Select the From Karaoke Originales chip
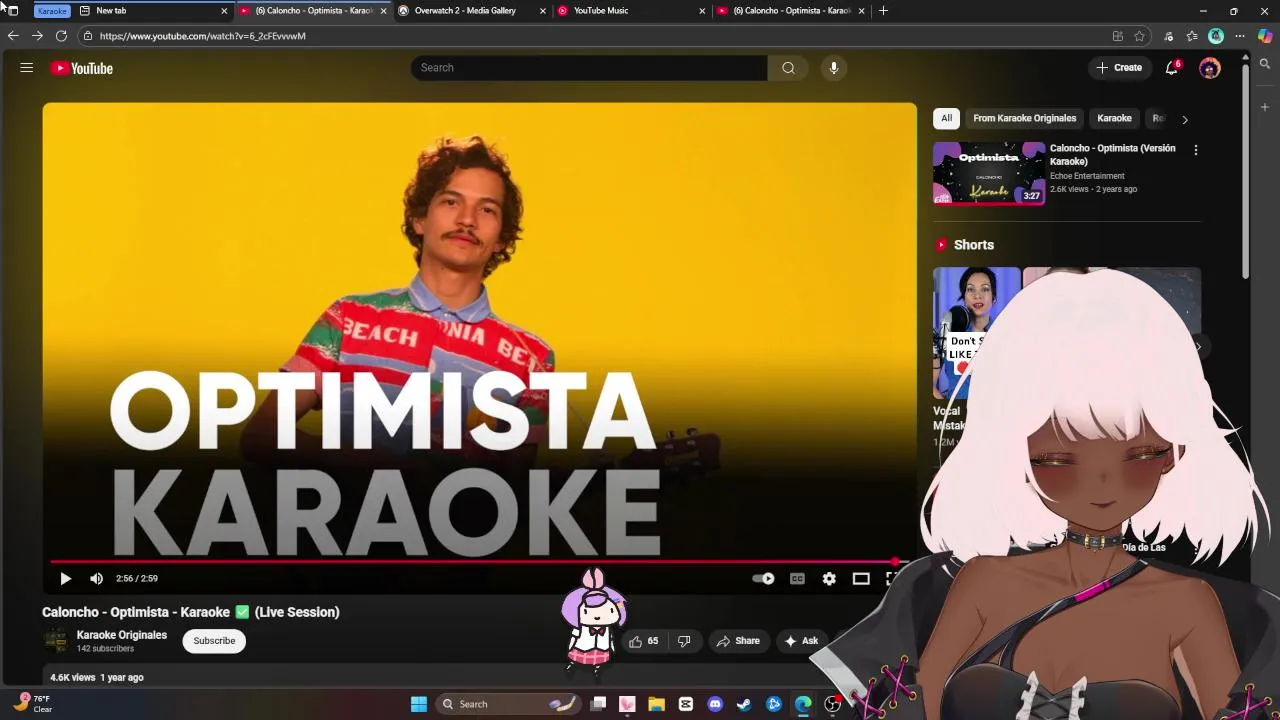1280x720 pixels. (1024, 118)
